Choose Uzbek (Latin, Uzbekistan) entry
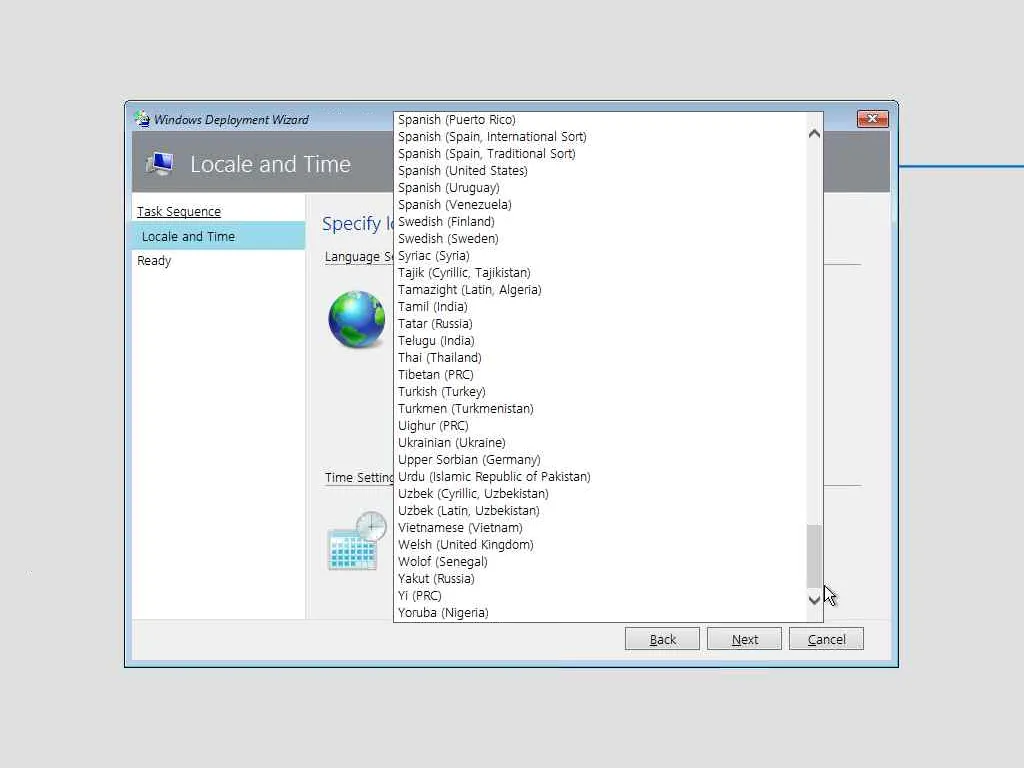 click(601, 510)
